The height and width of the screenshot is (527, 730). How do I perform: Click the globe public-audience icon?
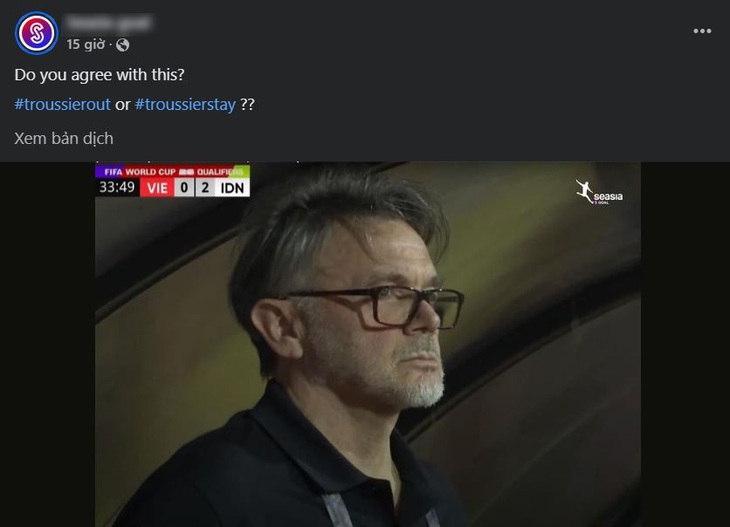pos(122,45)
